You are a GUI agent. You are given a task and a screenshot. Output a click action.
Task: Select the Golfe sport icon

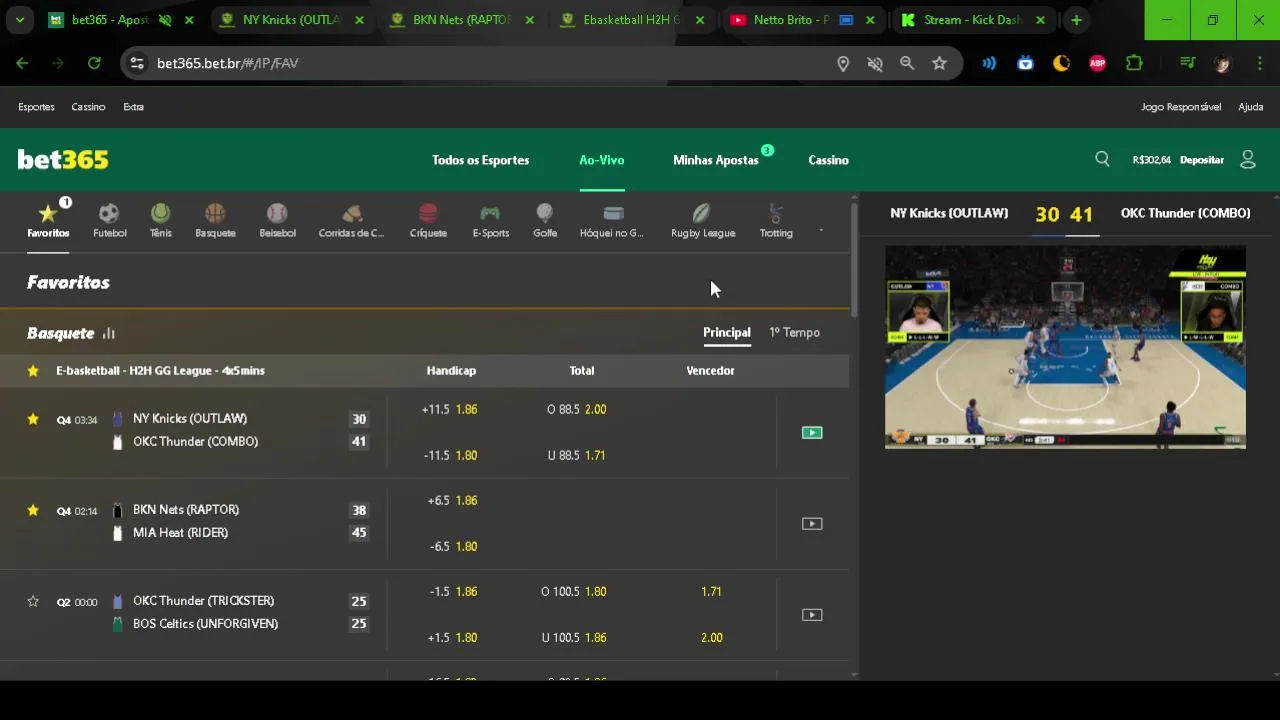[x=545, y=220]
